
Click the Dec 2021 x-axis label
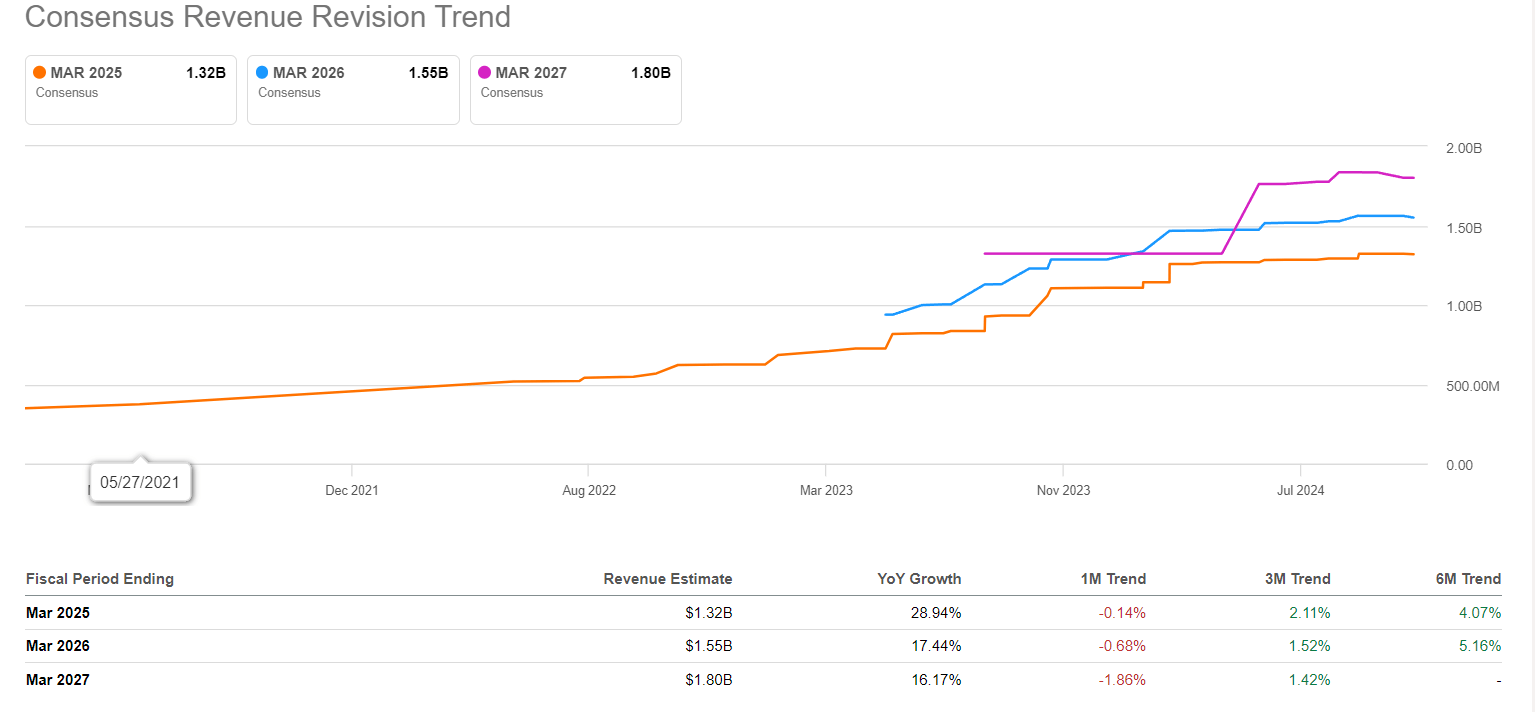pyautogui.click(x=352, y=490)
